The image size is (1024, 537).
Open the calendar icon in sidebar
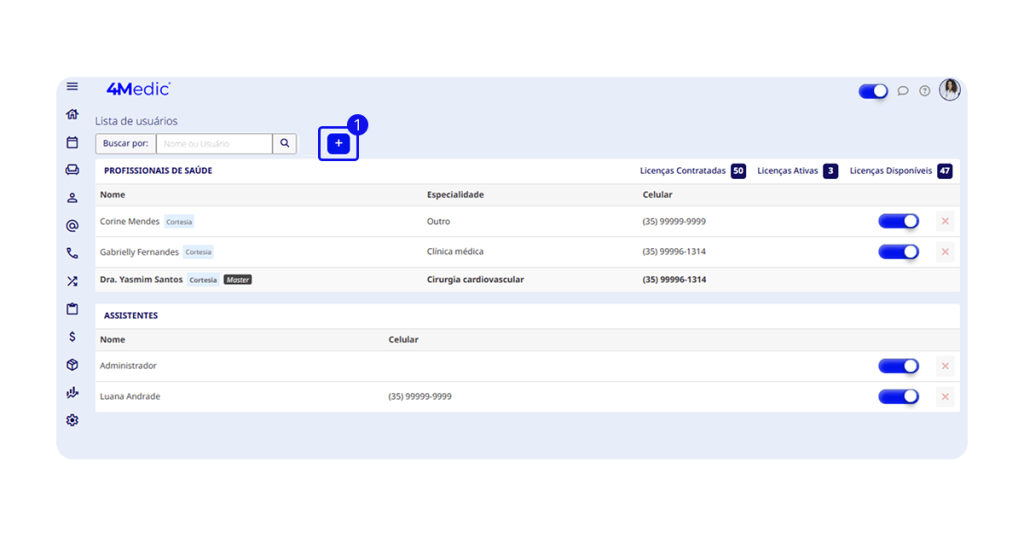[x=72, y=143]
